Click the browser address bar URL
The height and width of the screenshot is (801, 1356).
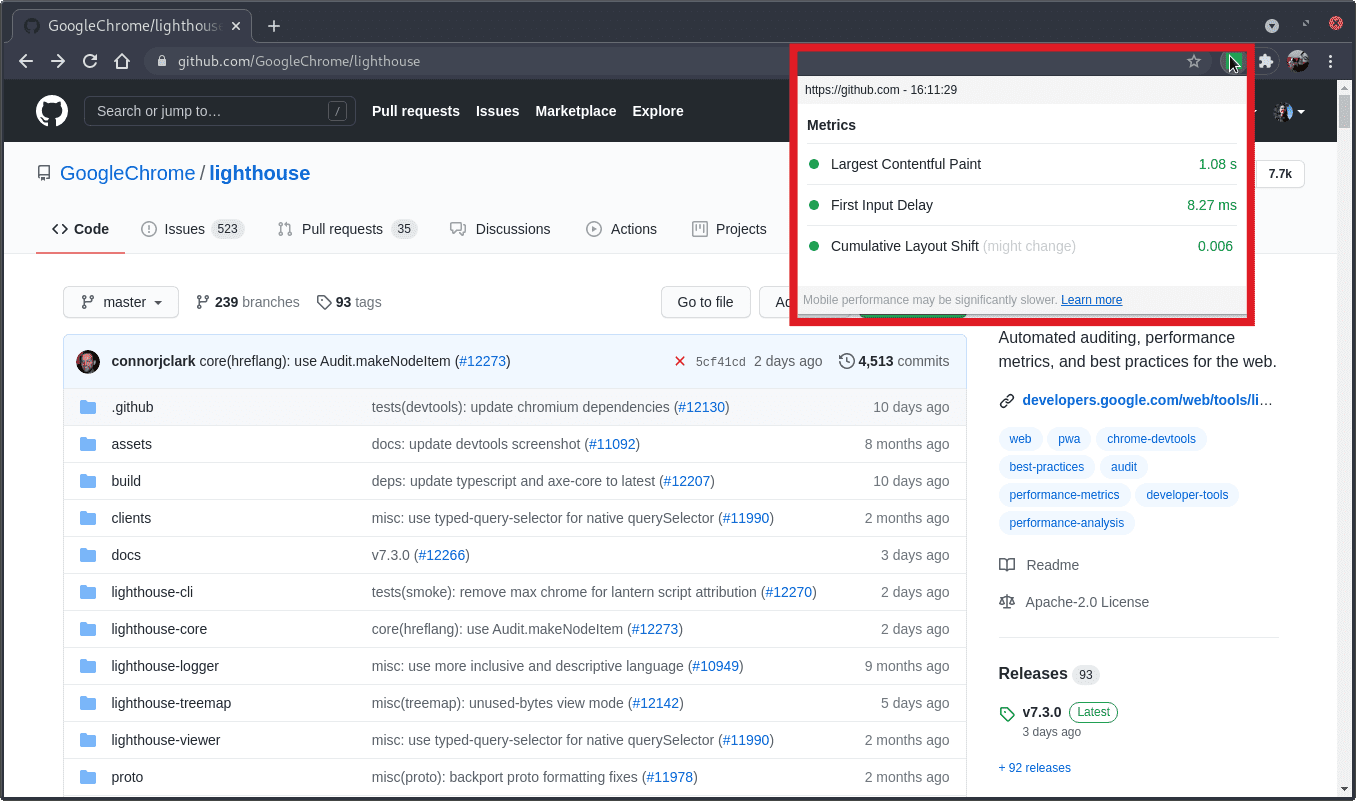point(299,61)
